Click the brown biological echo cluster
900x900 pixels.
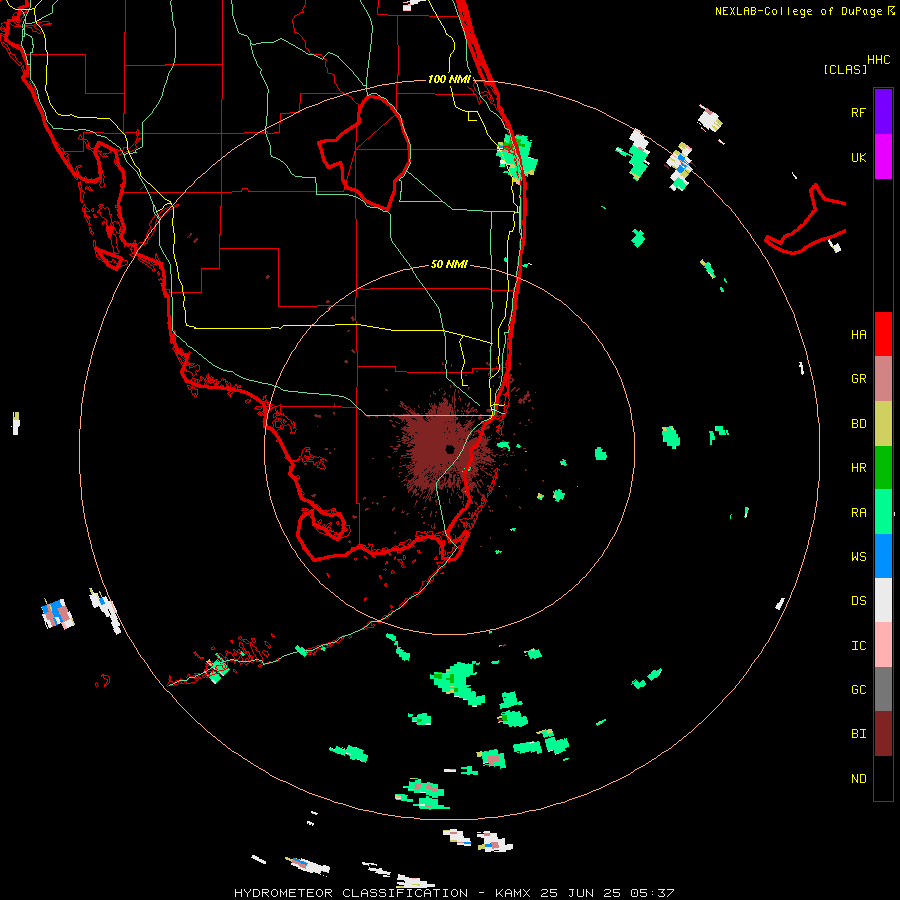click(448, 449)
